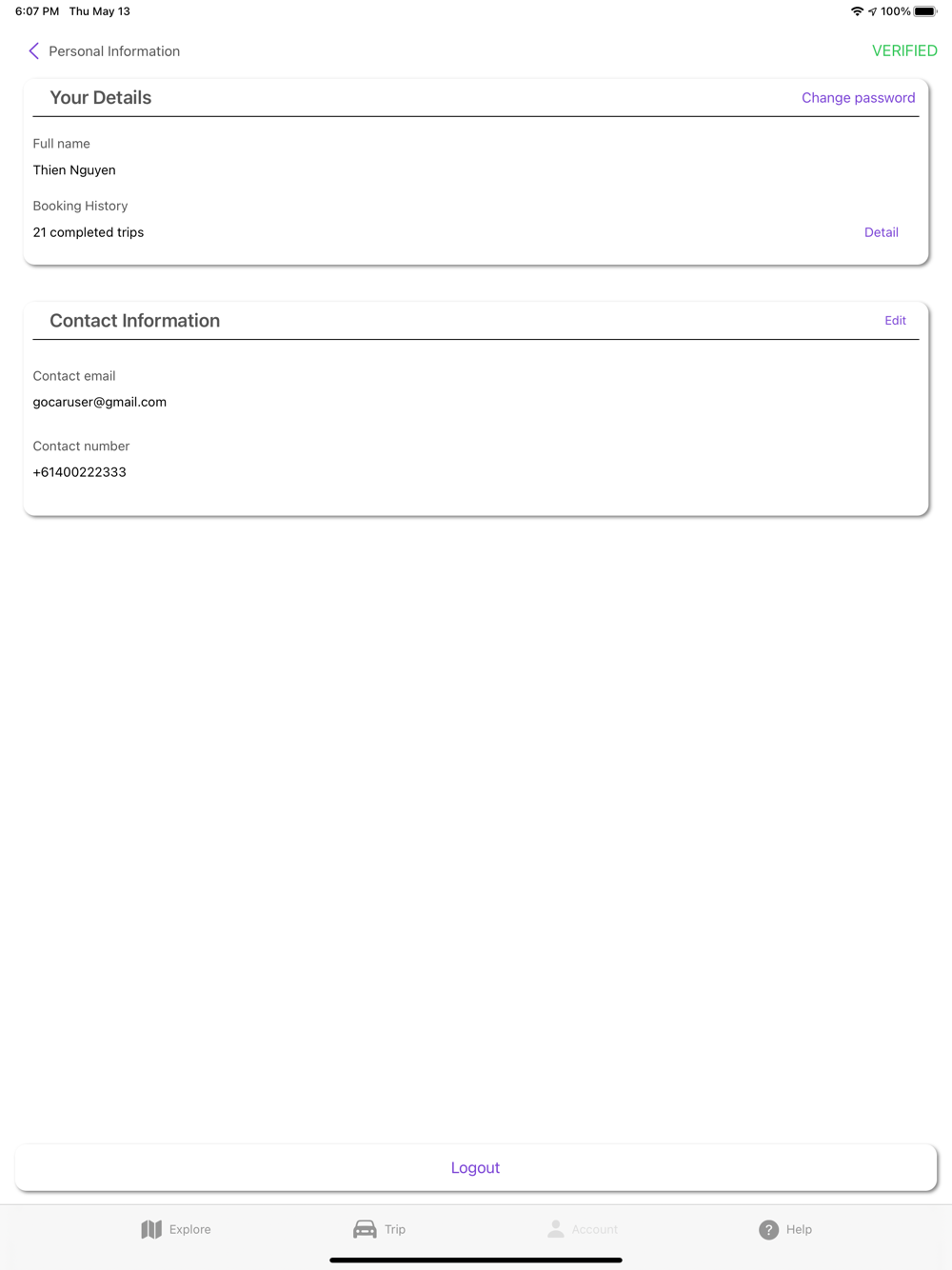
Task: Open the Help tab label
Action: tap(799, 1230)
